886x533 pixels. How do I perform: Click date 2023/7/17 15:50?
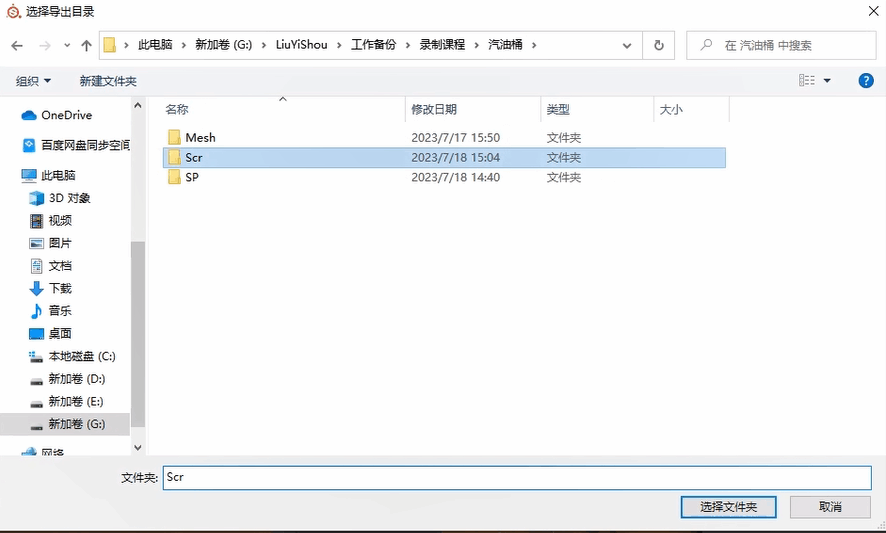tap(455, 137)
